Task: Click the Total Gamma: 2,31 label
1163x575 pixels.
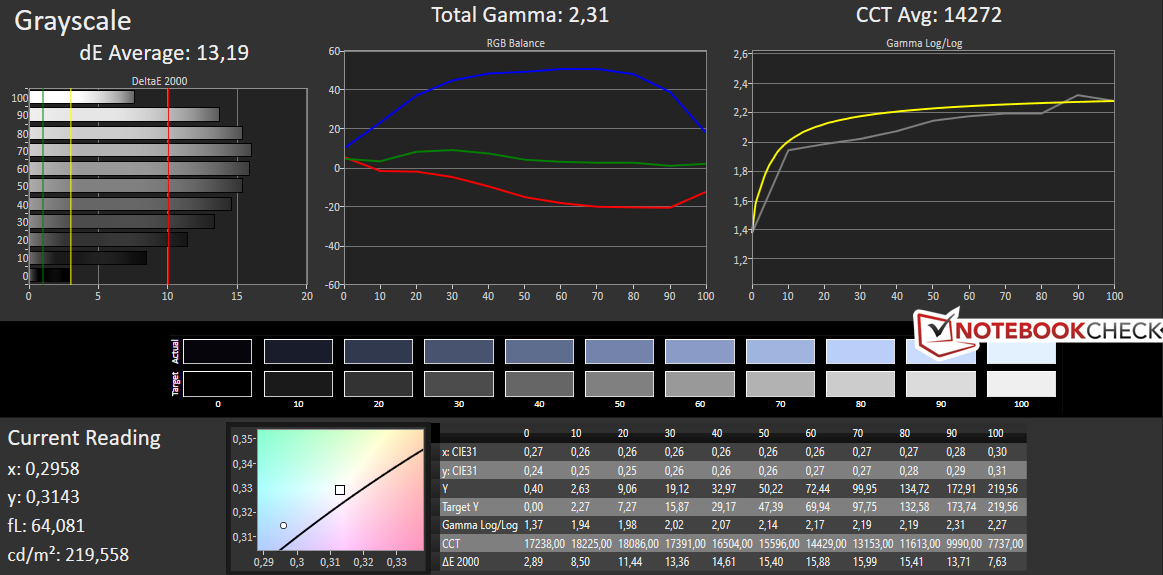Action: (x=521, y=15)
